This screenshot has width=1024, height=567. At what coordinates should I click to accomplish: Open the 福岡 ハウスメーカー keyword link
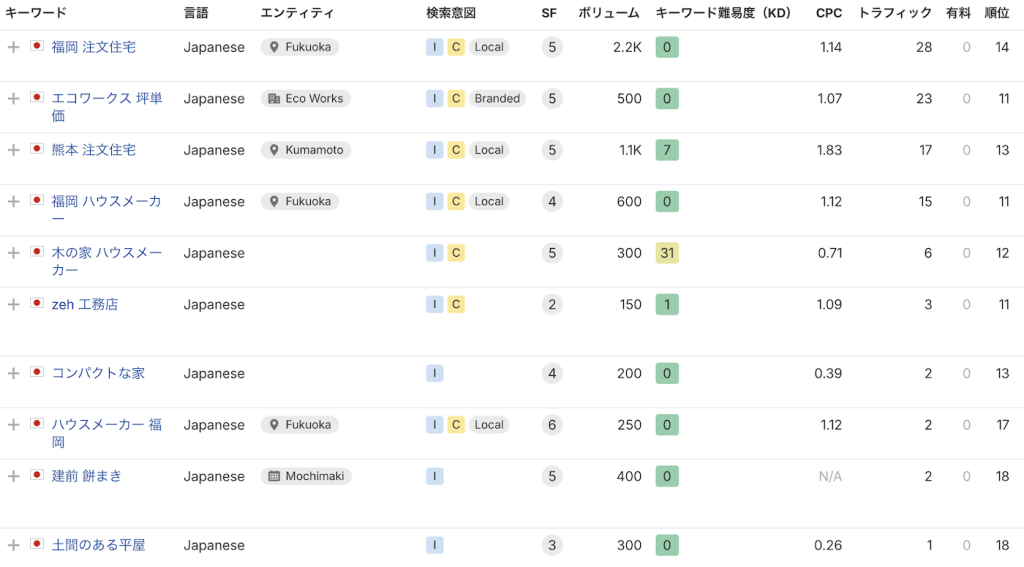coord(106,201)
